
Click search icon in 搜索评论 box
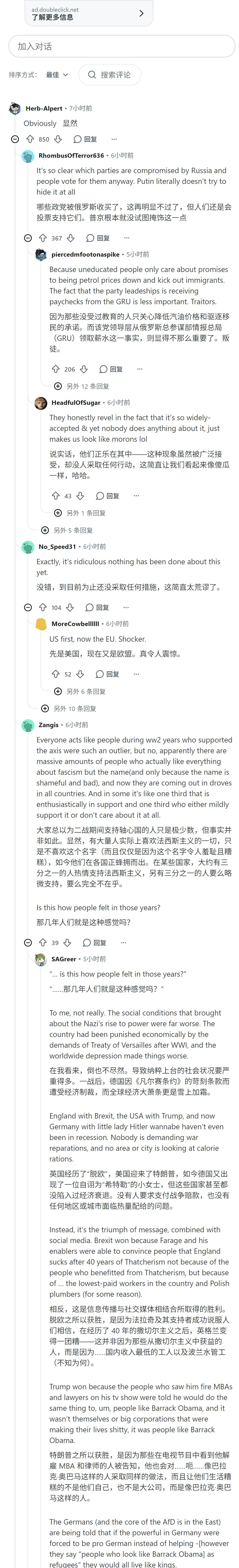click(x=92, y=75)
